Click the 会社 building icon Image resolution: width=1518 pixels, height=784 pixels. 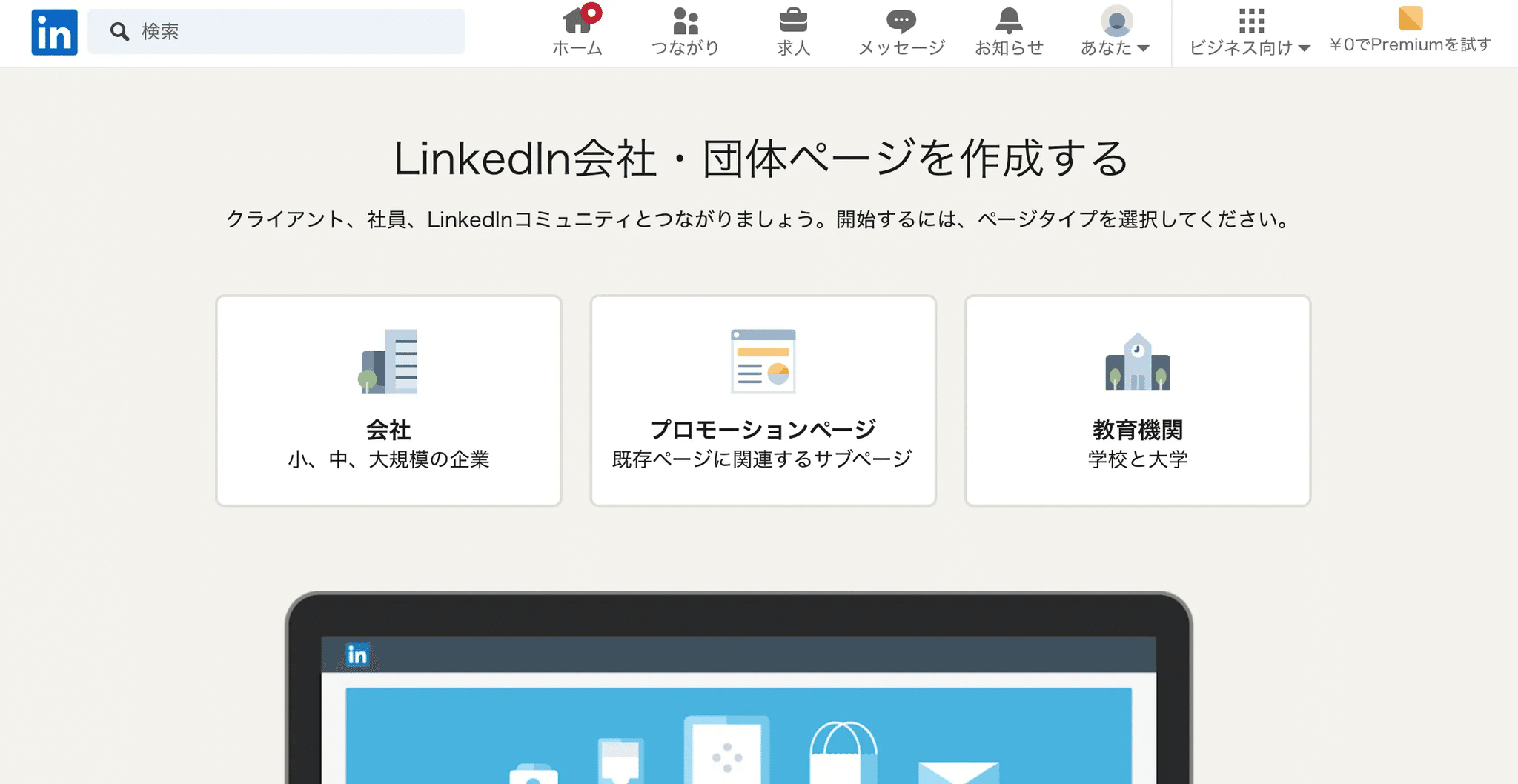click(x=388, y=362)
